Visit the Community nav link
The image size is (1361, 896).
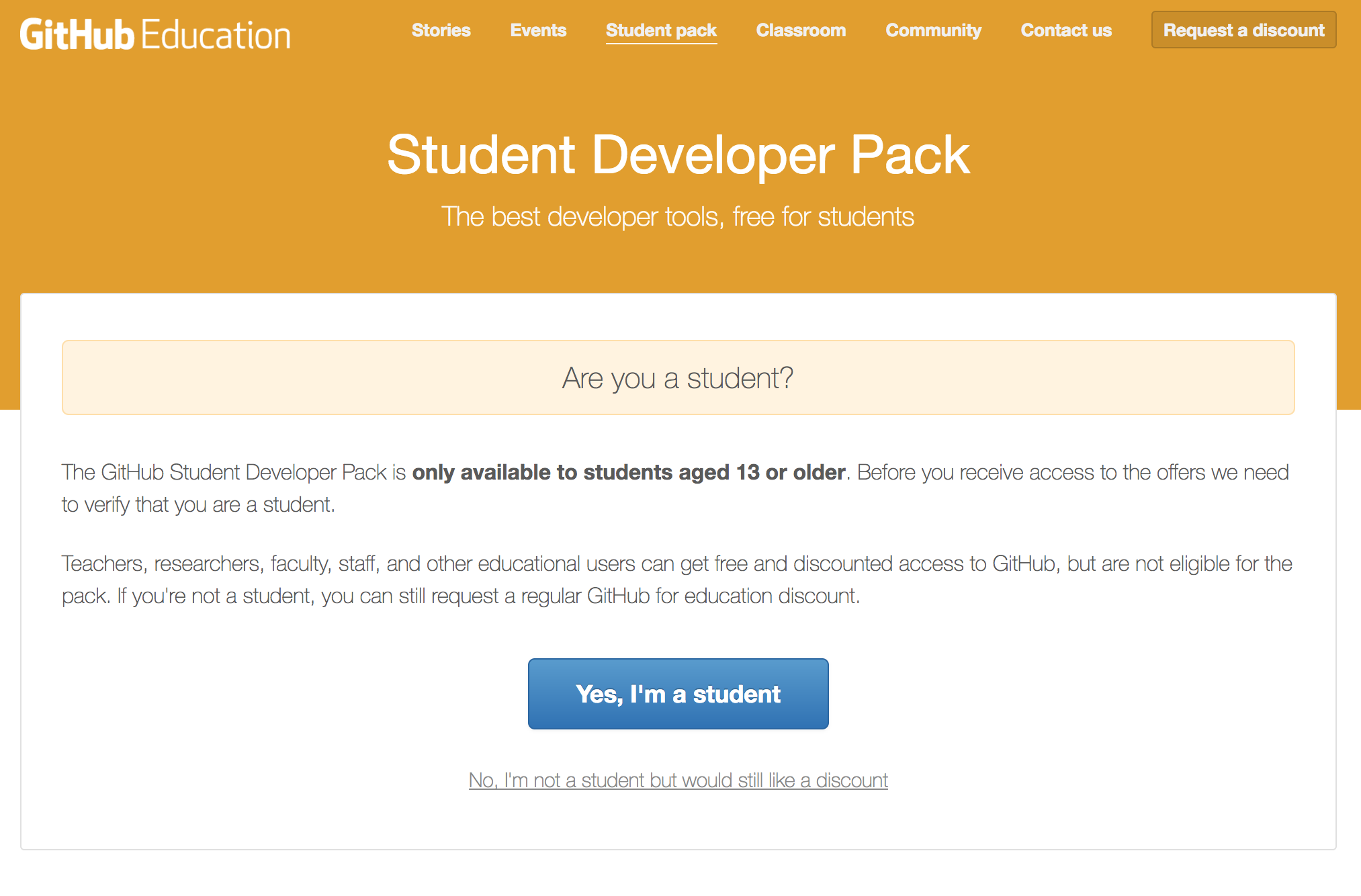[933, 30]
